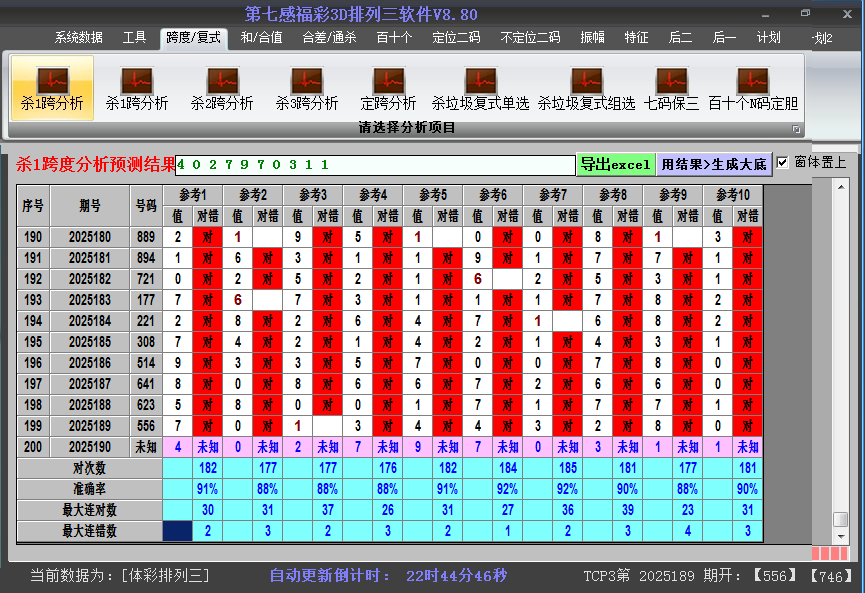
Task: Select the dark blue 最大连错数 cell
Action: click(x=178, y=531)
